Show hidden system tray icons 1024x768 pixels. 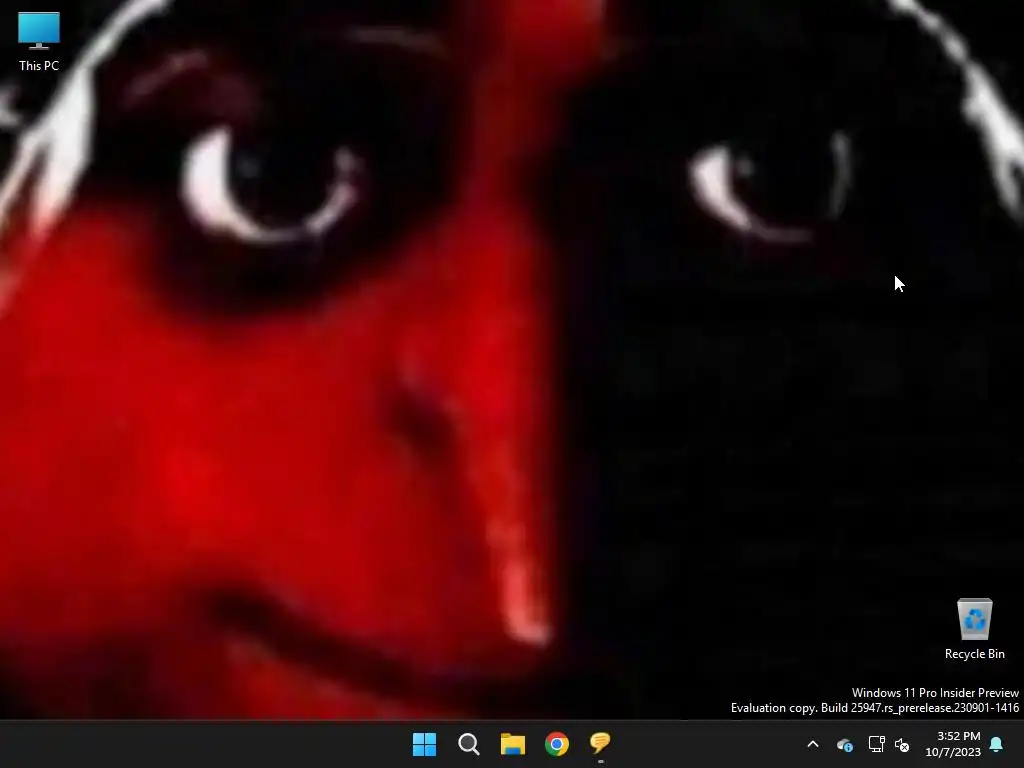coord(813,744)
